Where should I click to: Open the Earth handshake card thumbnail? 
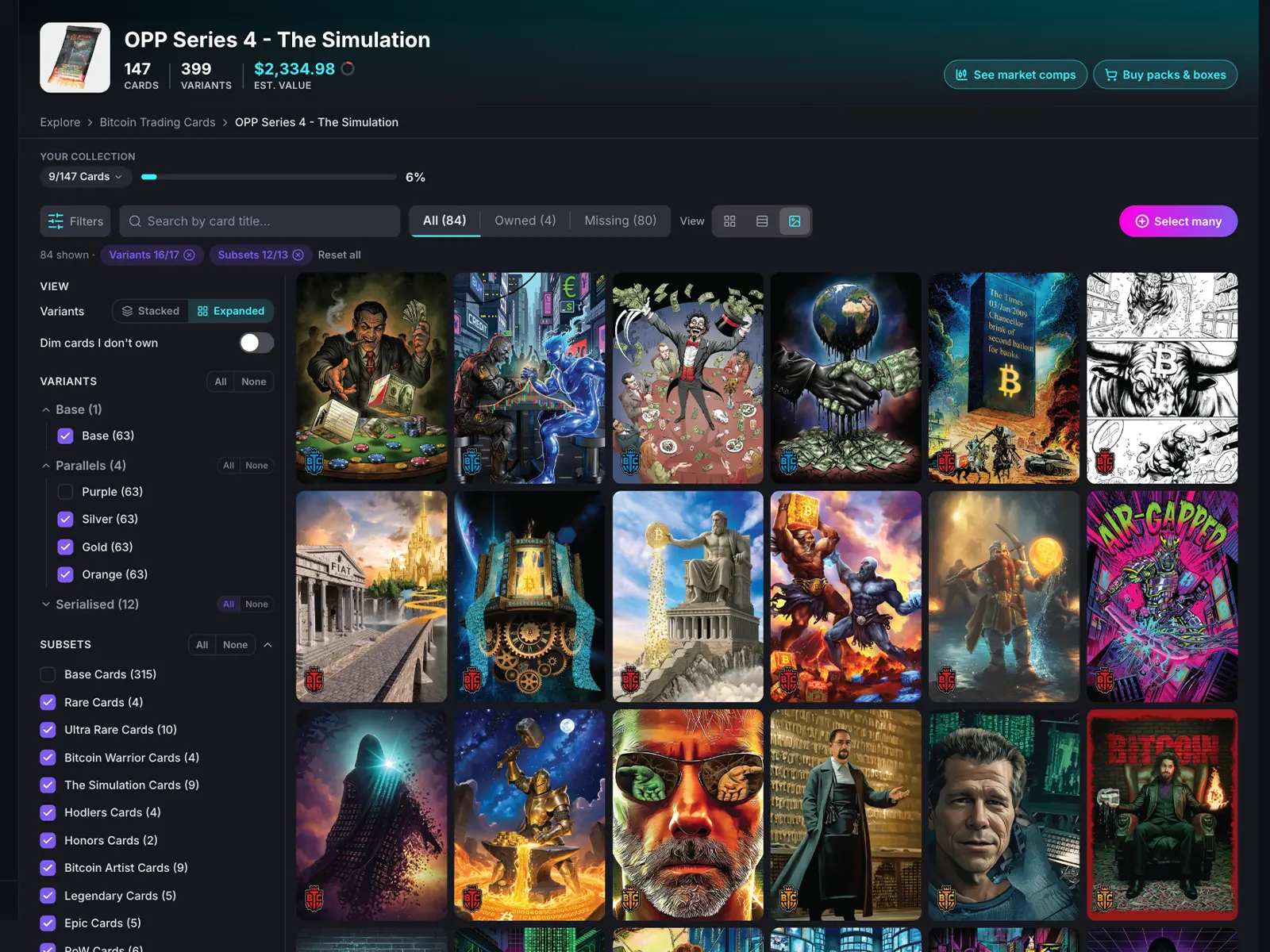point(846,378)
